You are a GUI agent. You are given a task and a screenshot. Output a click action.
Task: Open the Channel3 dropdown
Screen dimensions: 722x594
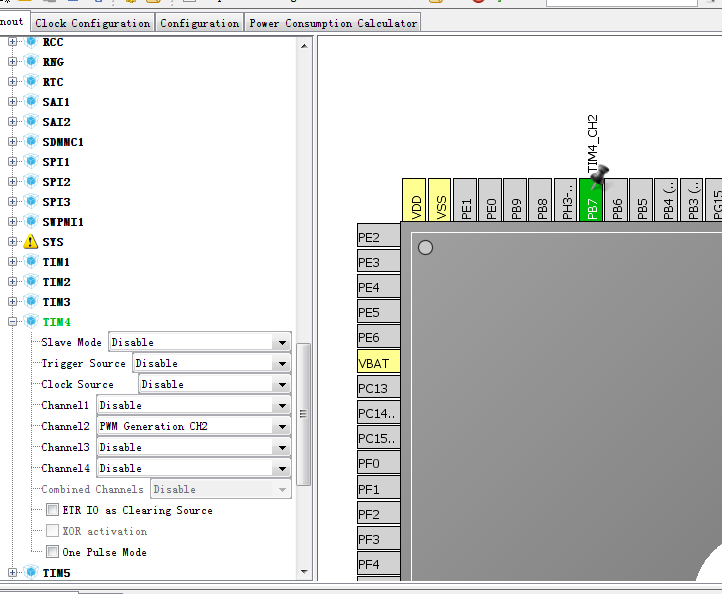tap(194, 447)
